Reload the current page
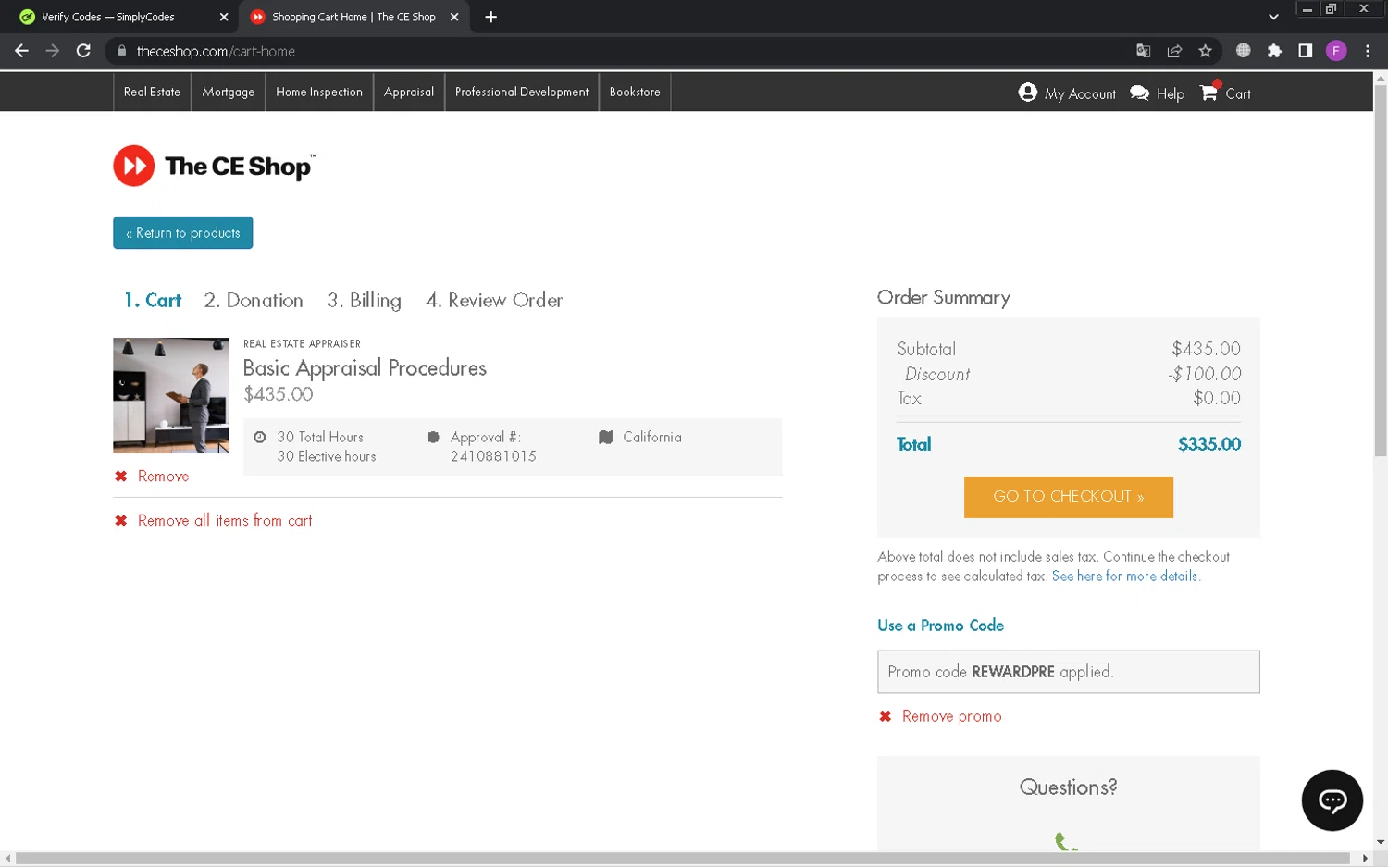 pyautogui.click(x=83, y=51)
